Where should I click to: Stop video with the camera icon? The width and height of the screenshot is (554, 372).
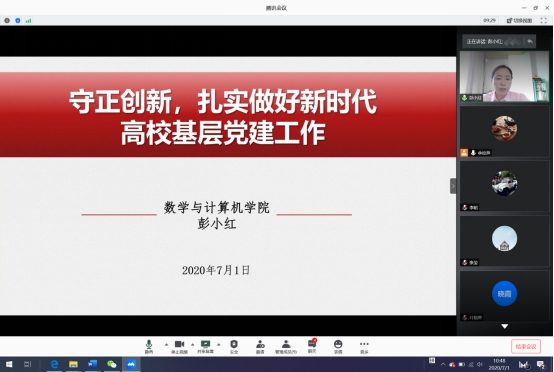(x=179, y=347)
